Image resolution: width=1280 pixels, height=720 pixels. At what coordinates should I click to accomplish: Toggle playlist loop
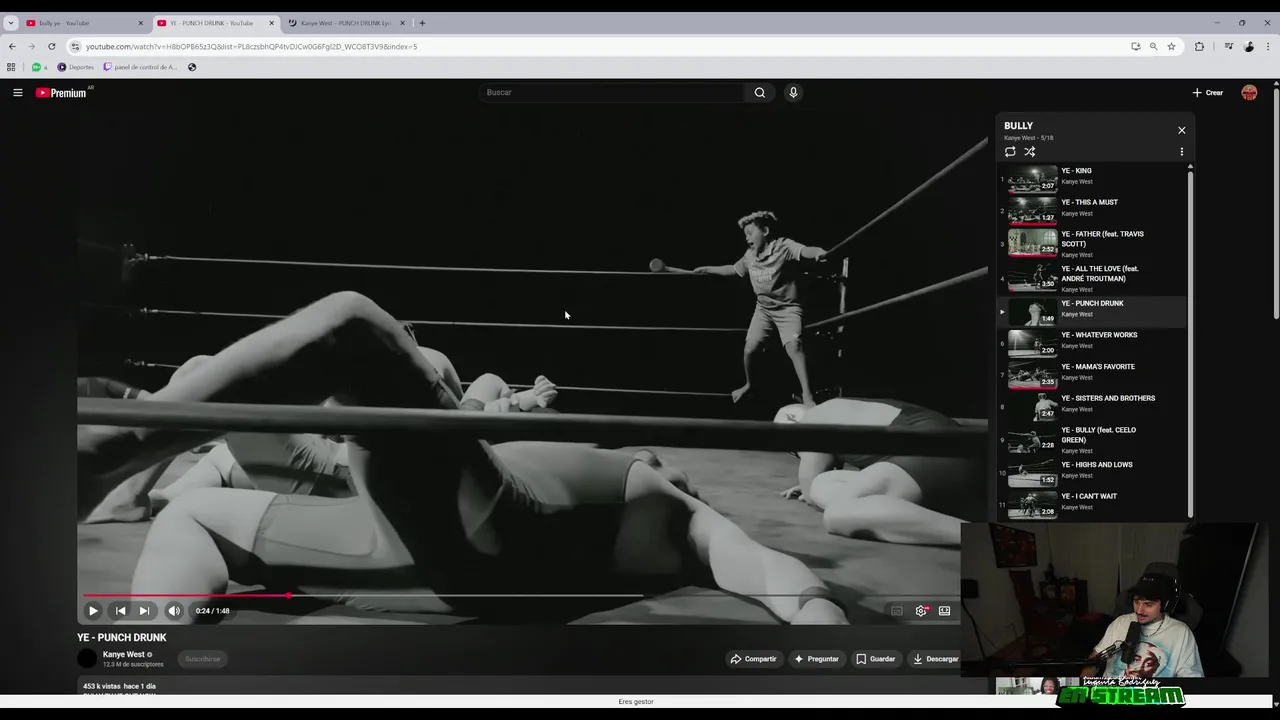(x=1010, y=152)
